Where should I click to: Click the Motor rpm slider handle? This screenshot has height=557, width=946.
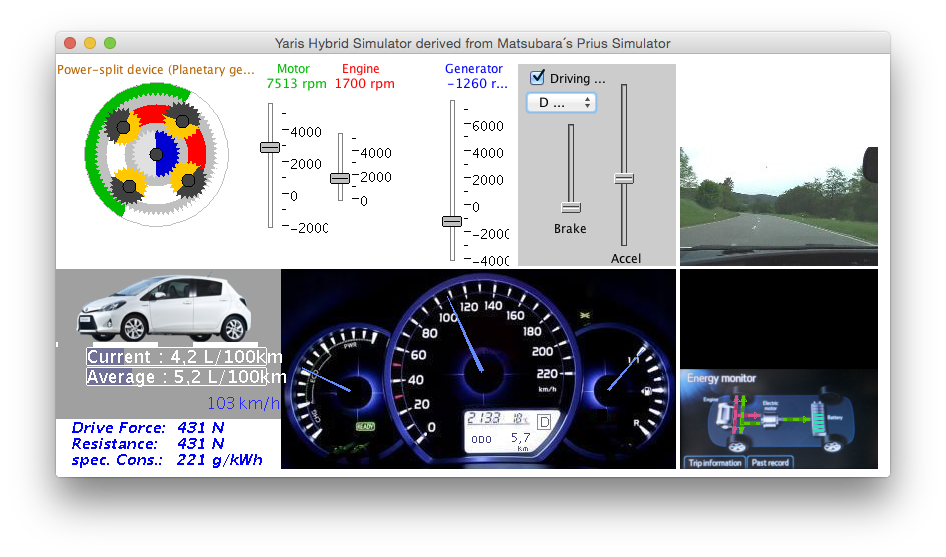pyautogui.click(x=270, y=147)
